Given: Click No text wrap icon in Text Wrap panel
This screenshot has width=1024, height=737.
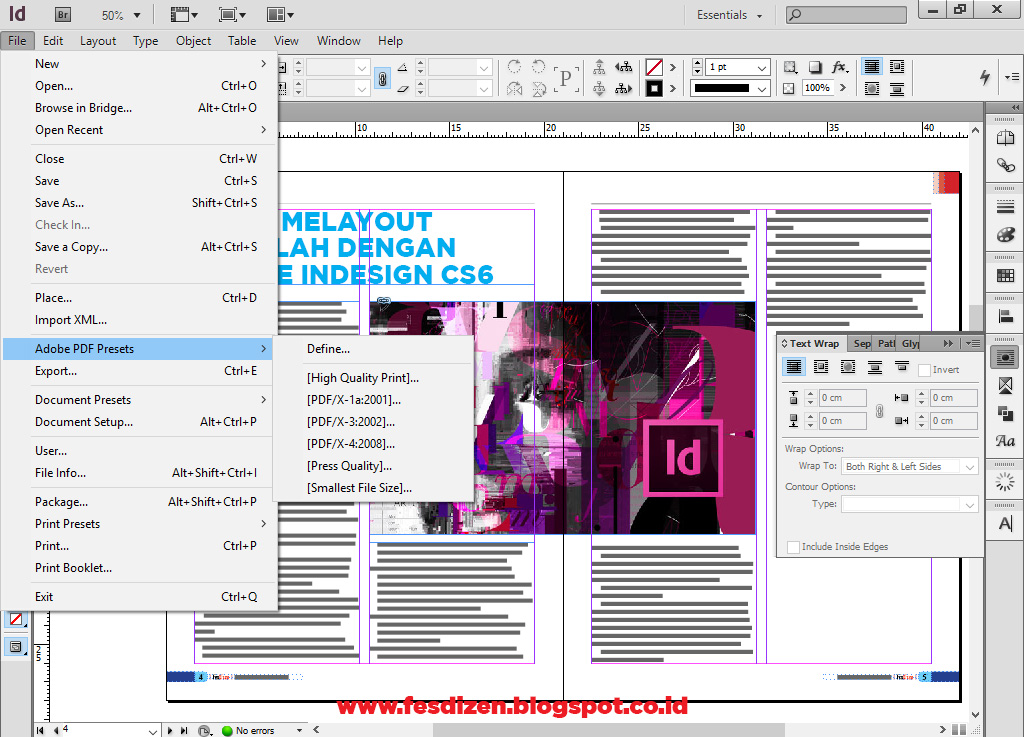Looking at the screenshot, I should point(794,367).
